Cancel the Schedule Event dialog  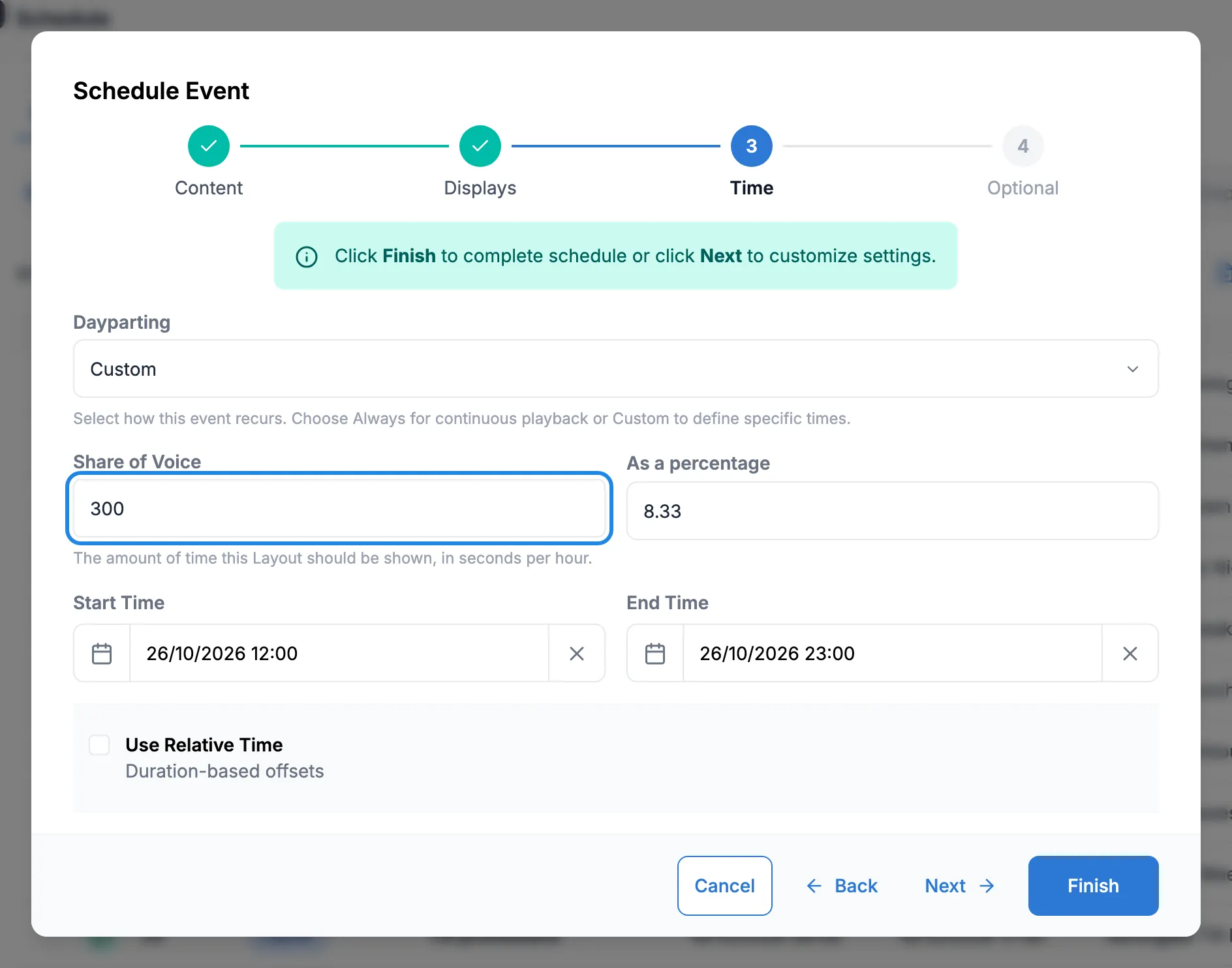(x=725, y=886)
